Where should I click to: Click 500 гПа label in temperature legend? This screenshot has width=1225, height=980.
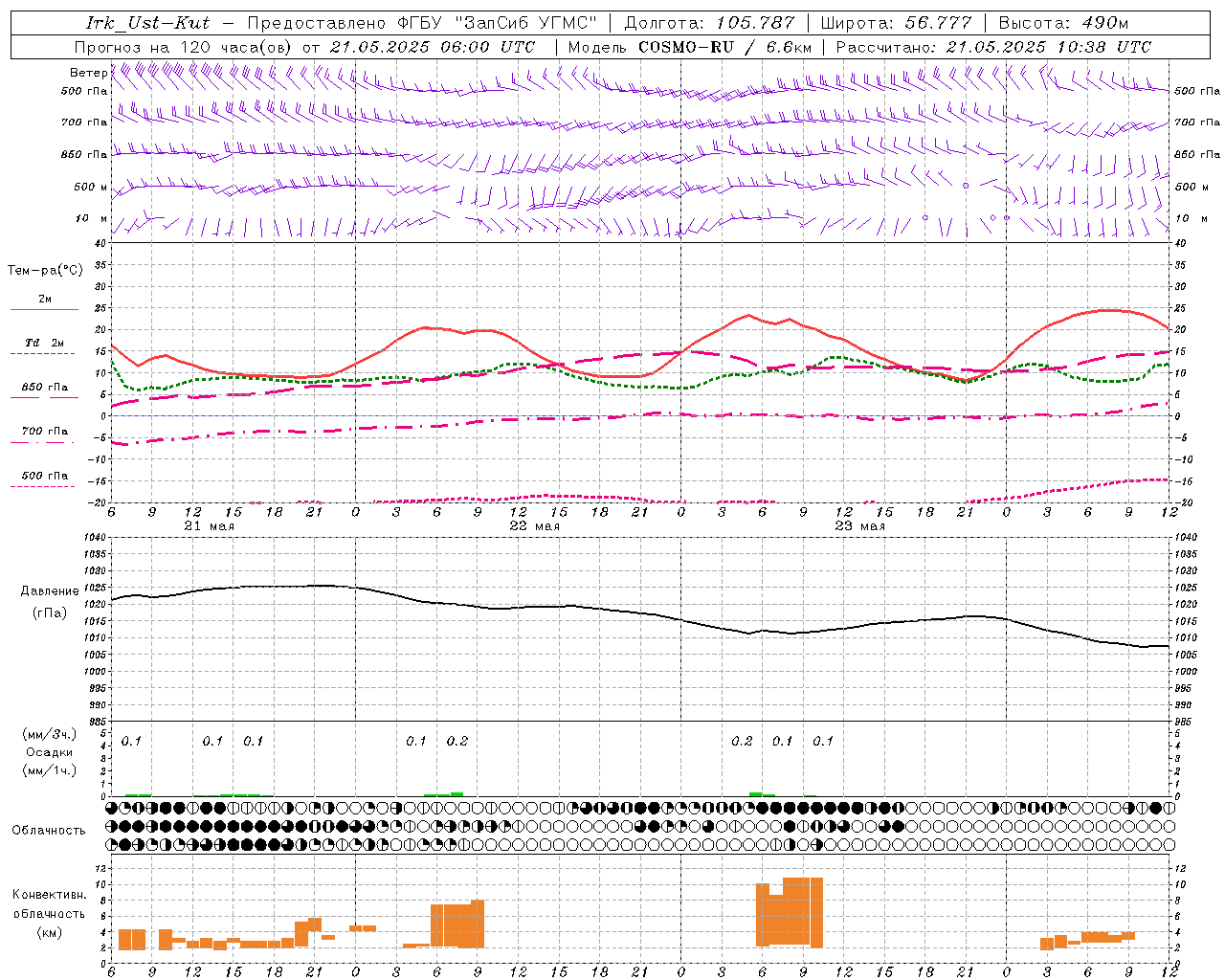(x=45, y=476)
